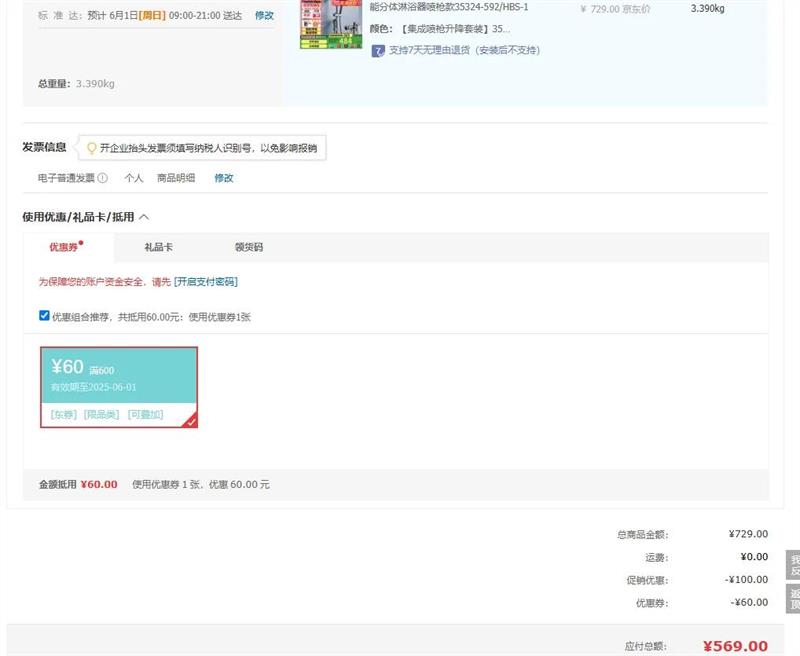
Task: Click the gray back-to-top widget on right edge
Action: click(793, 598)
